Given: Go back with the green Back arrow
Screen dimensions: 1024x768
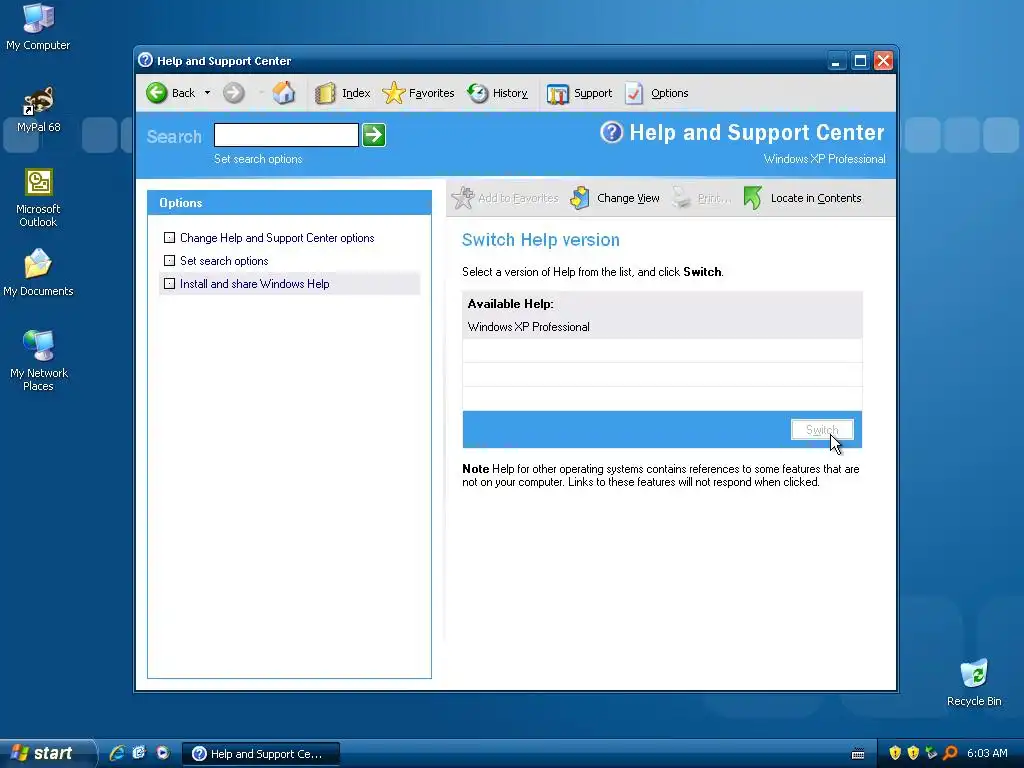Looking at the screenshot, I should 170,93.
